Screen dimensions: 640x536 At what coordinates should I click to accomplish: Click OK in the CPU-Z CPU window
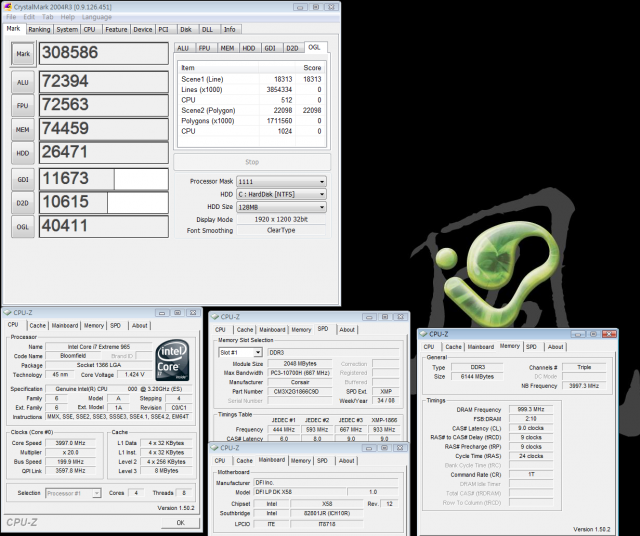pyautogui.click(x=180, y=523)
